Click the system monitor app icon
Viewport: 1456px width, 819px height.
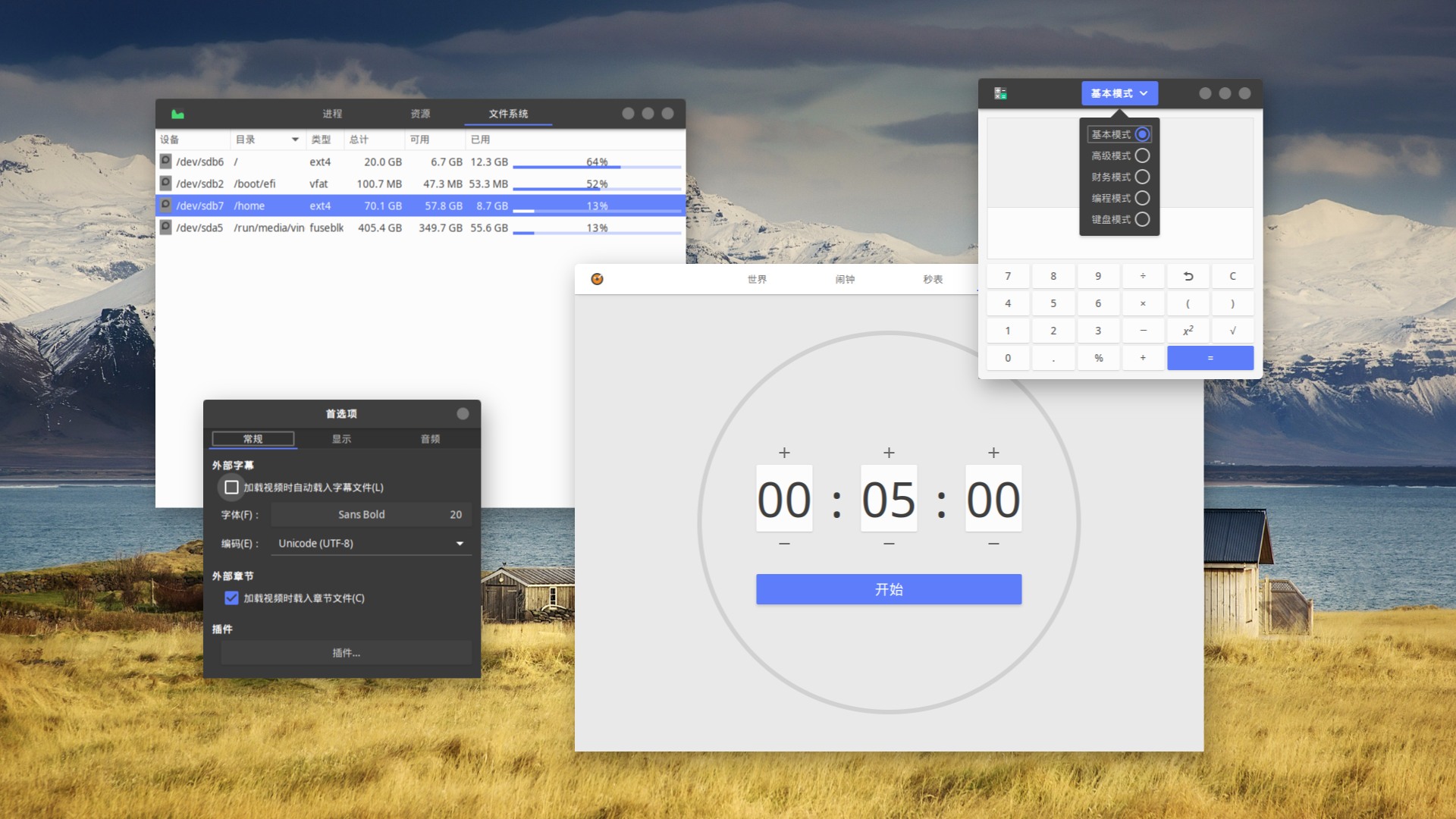[x=177, y=114]
